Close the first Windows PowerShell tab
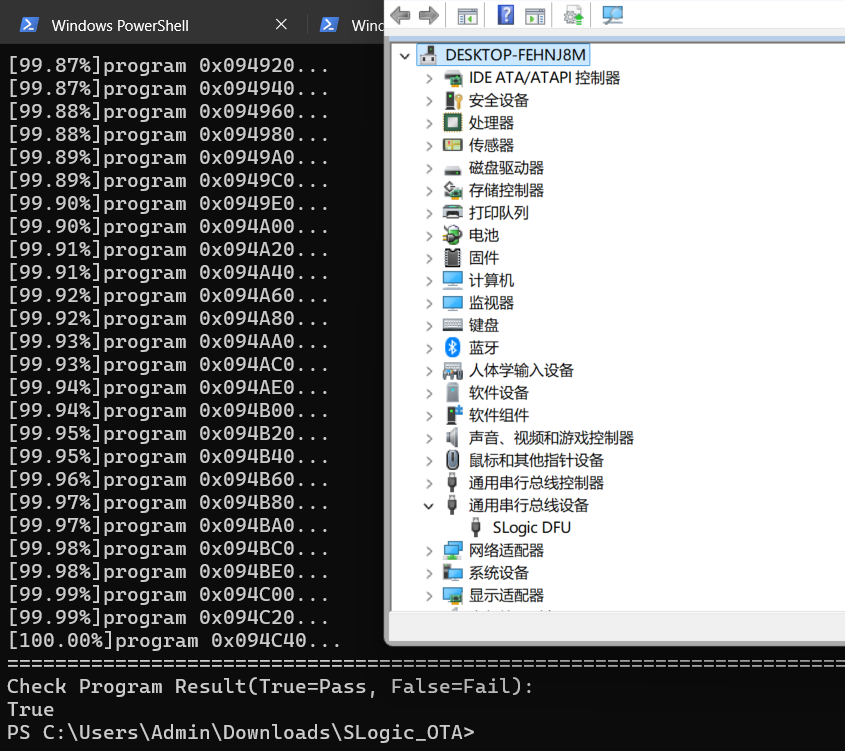845x751 pixels. coord(281,24)
